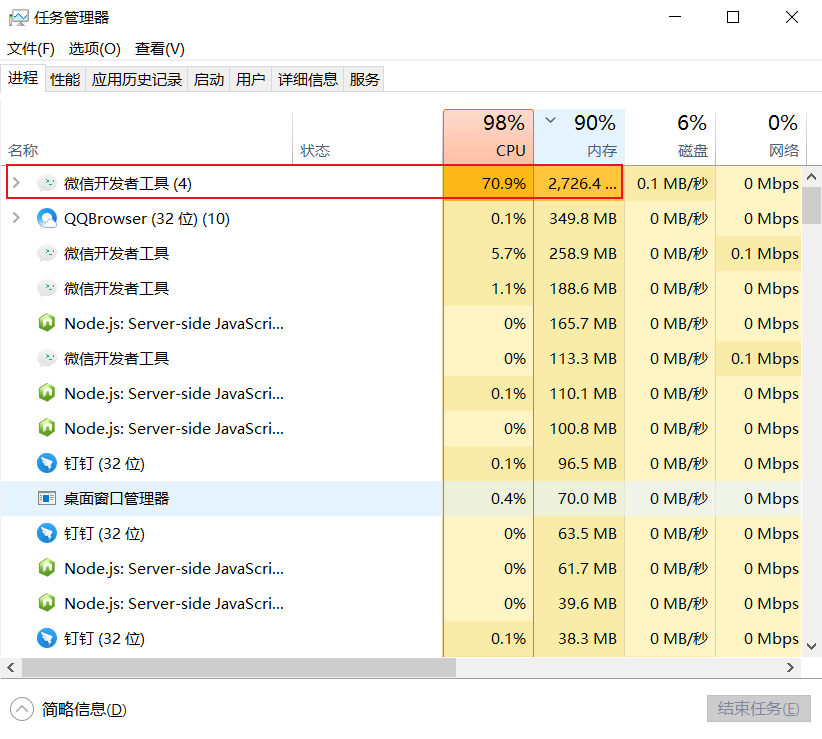Image resolution: width=822 pixels, height=739 pixels.
Task: Switch to the 启动 tab
Action: tap(209, 80)
